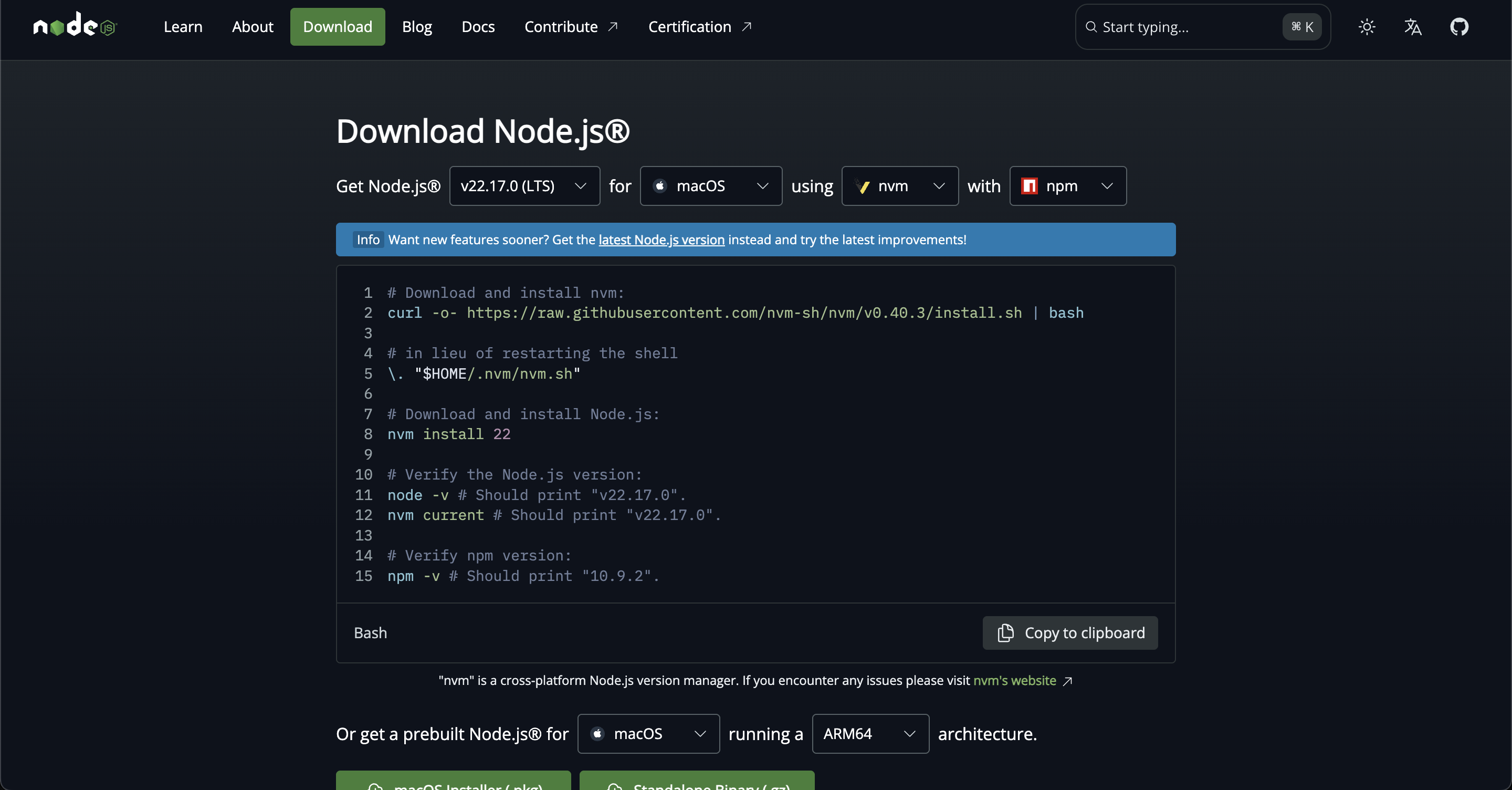Click the Apple icon in prebuilt macOS dropdown
Image resolution: width=1512 pixels, height=790 pixels.
pos(597,734)
